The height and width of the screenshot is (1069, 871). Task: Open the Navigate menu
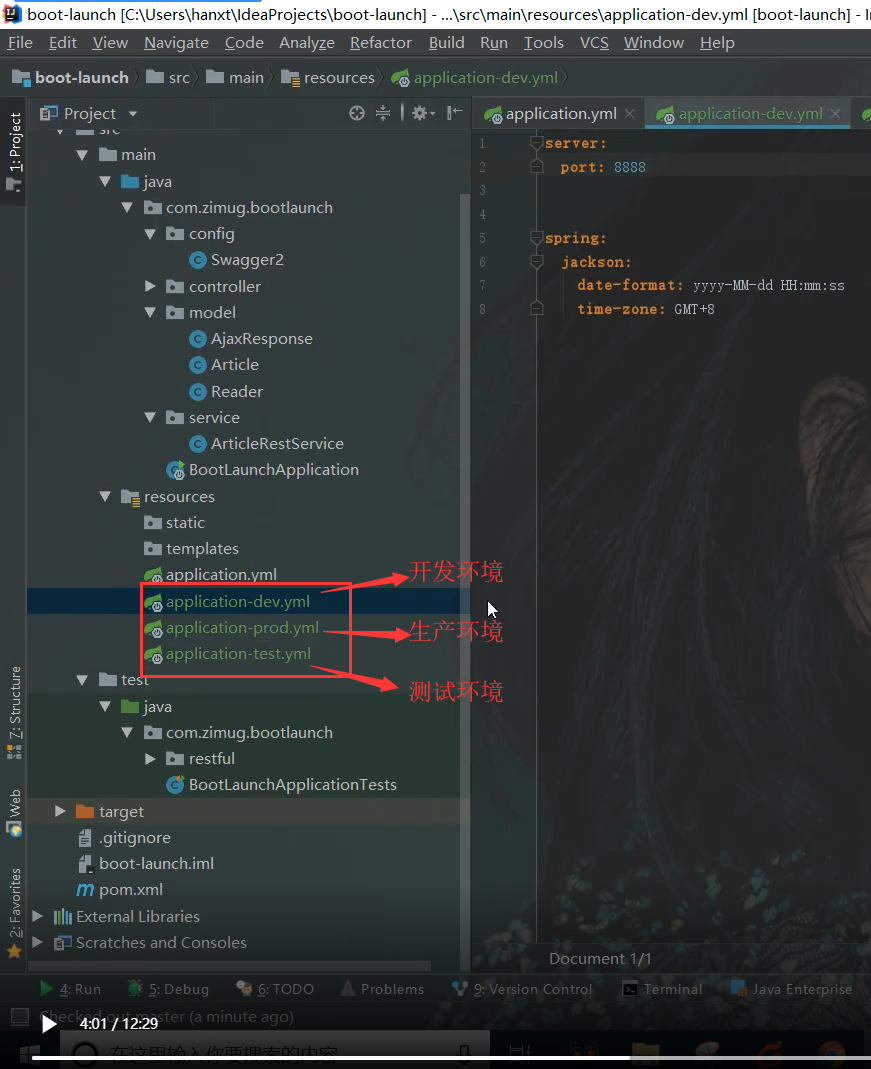click(177, 42)
